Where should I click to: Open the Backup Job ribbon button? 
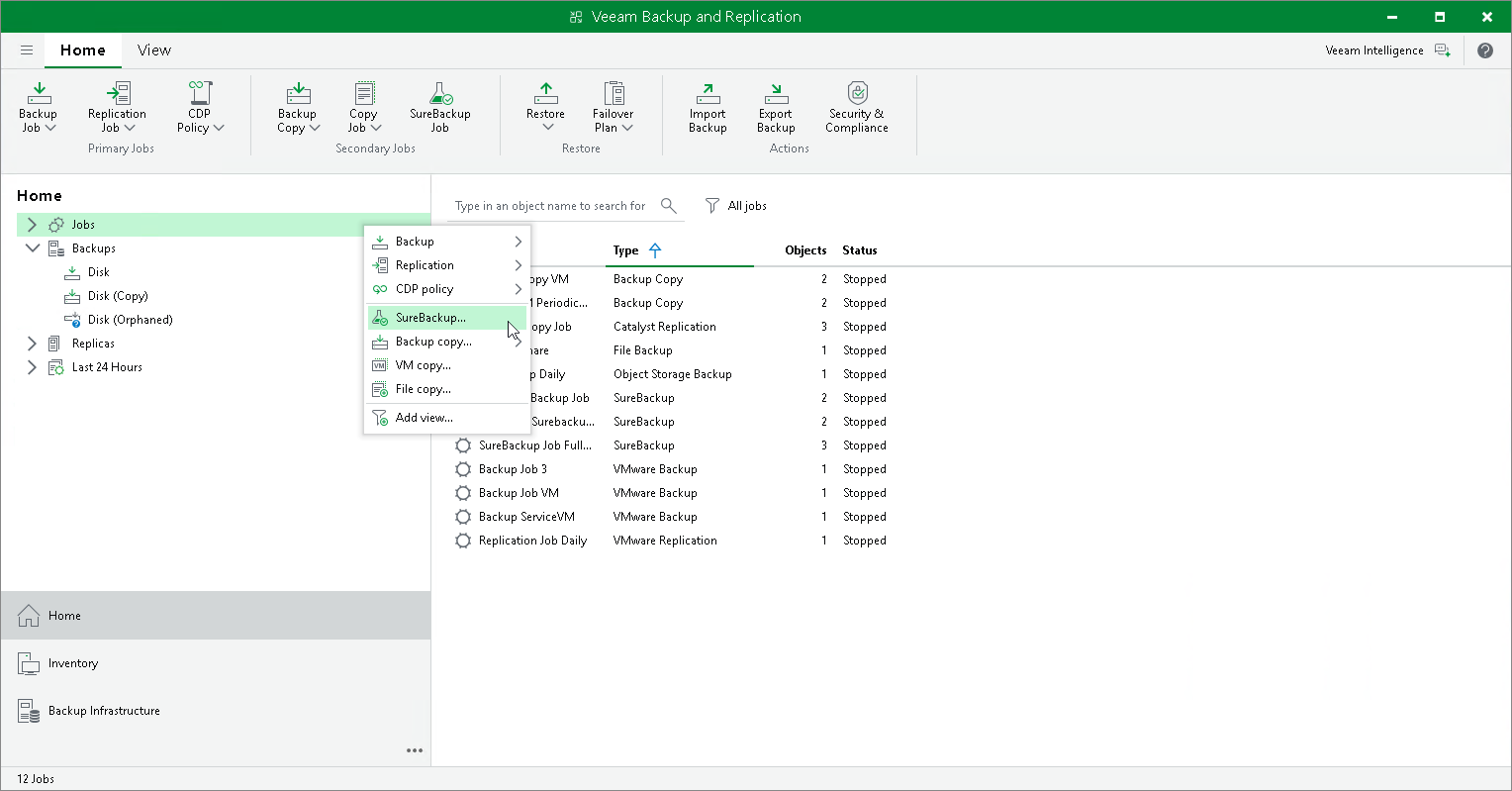click(x=39, y=107)
